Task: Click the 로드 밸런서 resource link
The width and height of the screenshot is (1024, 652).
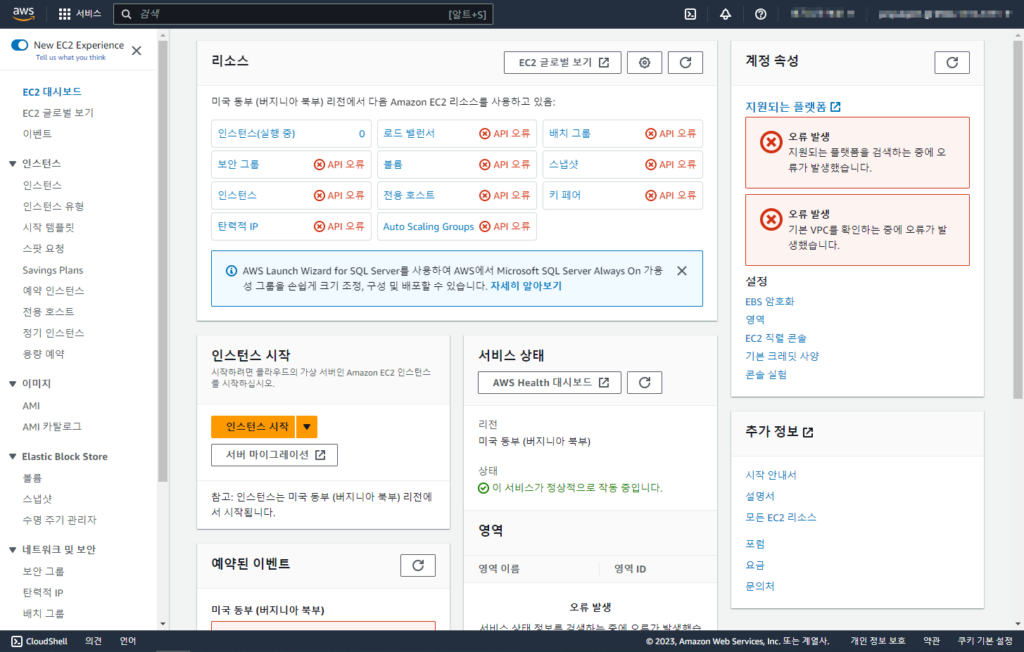Action: pos(409,133)
